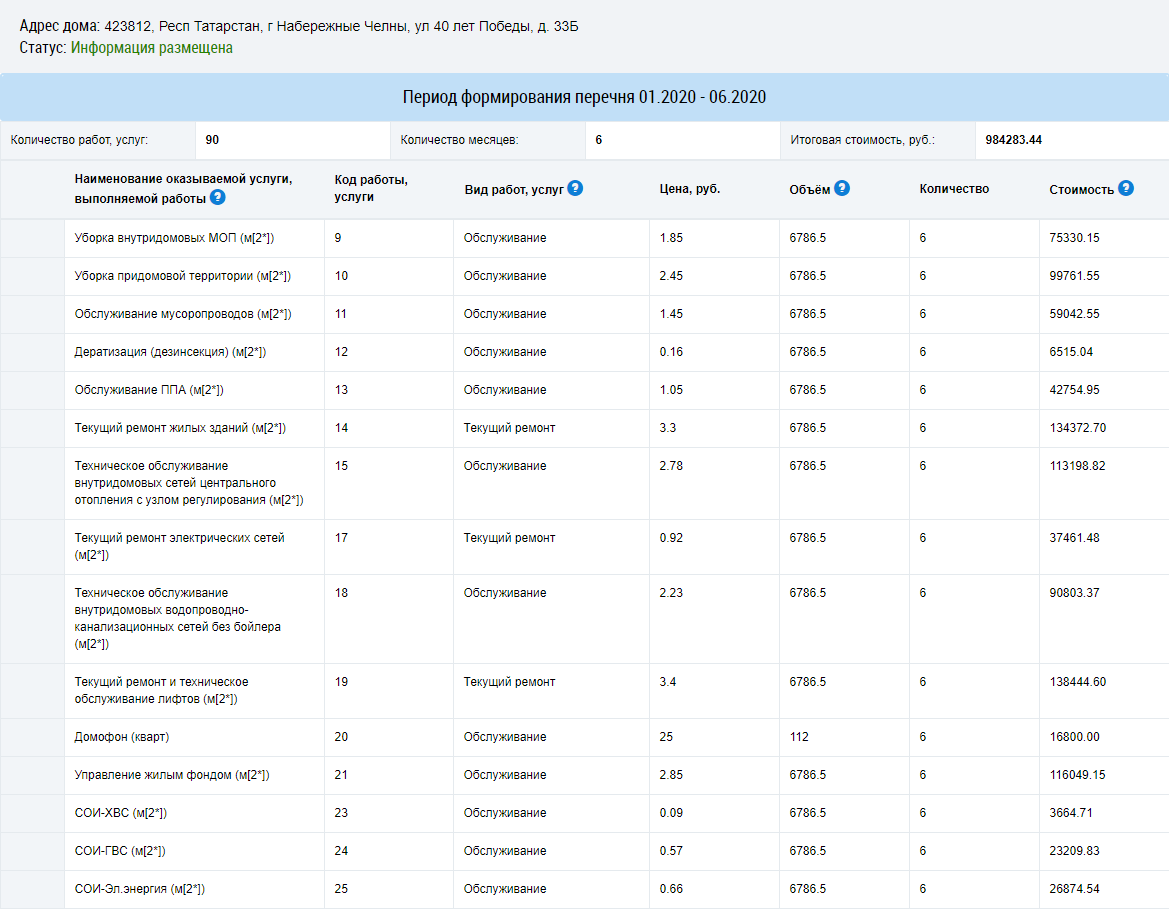
Task: Click help icon beside Вид работ, услуг
Action: (575, 189)
